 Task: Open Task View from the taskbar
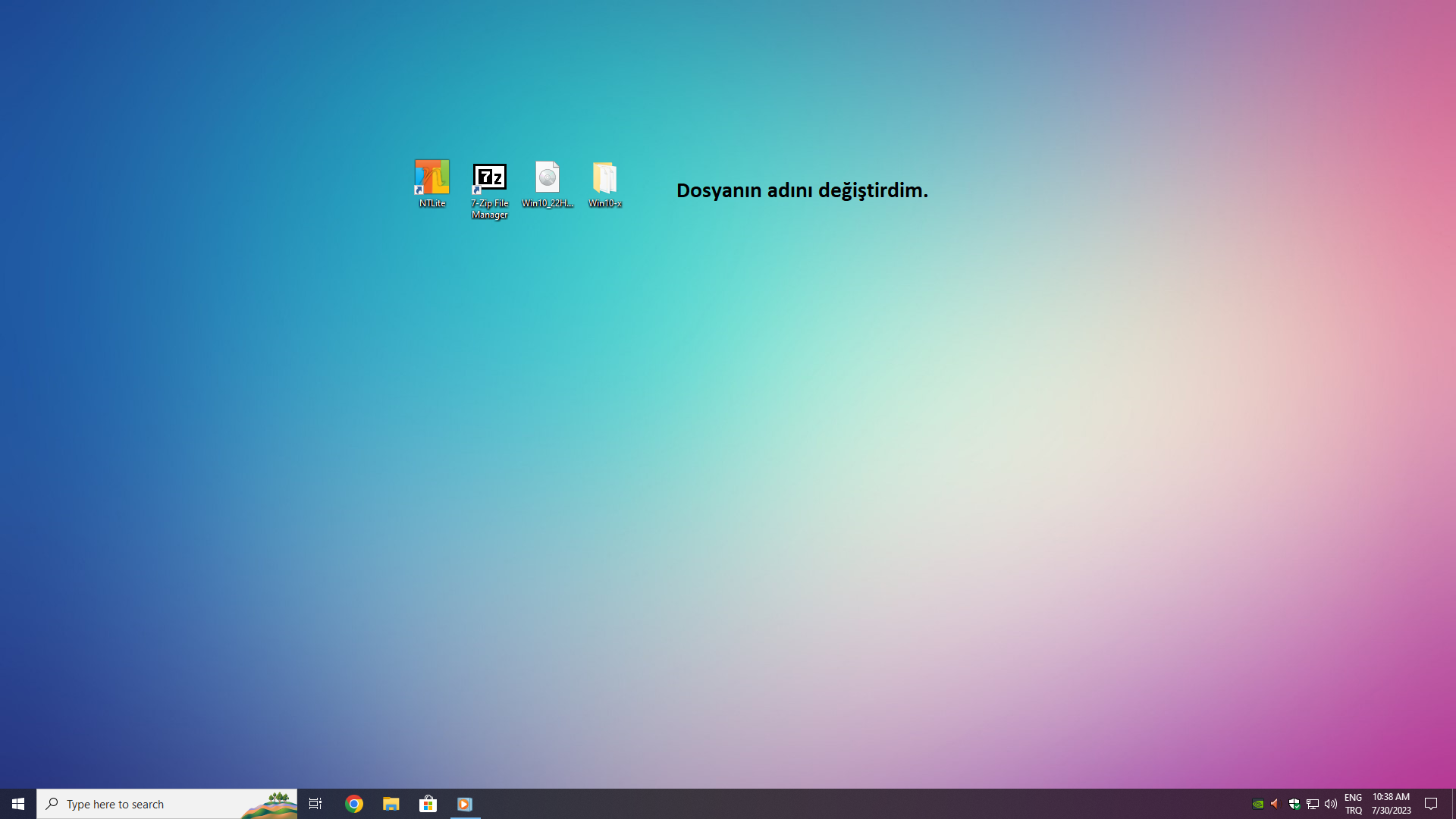[x=315, y=804]
